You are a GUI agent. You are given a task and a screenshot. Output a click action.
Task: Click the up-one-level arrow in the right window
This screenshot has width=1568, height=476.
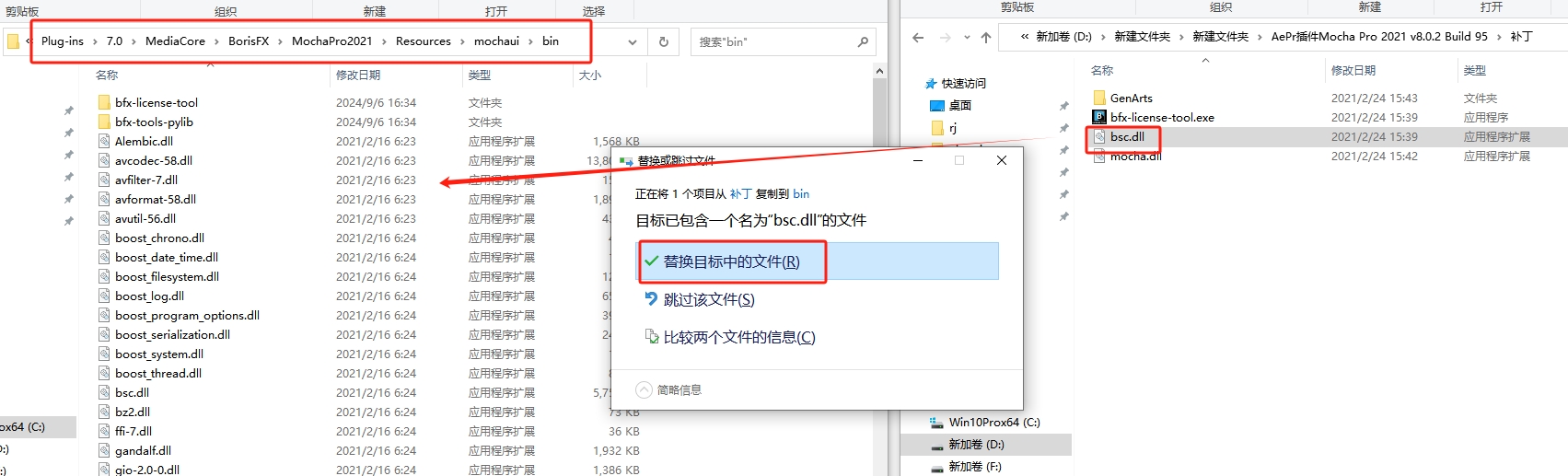click(x=986, y=37)
